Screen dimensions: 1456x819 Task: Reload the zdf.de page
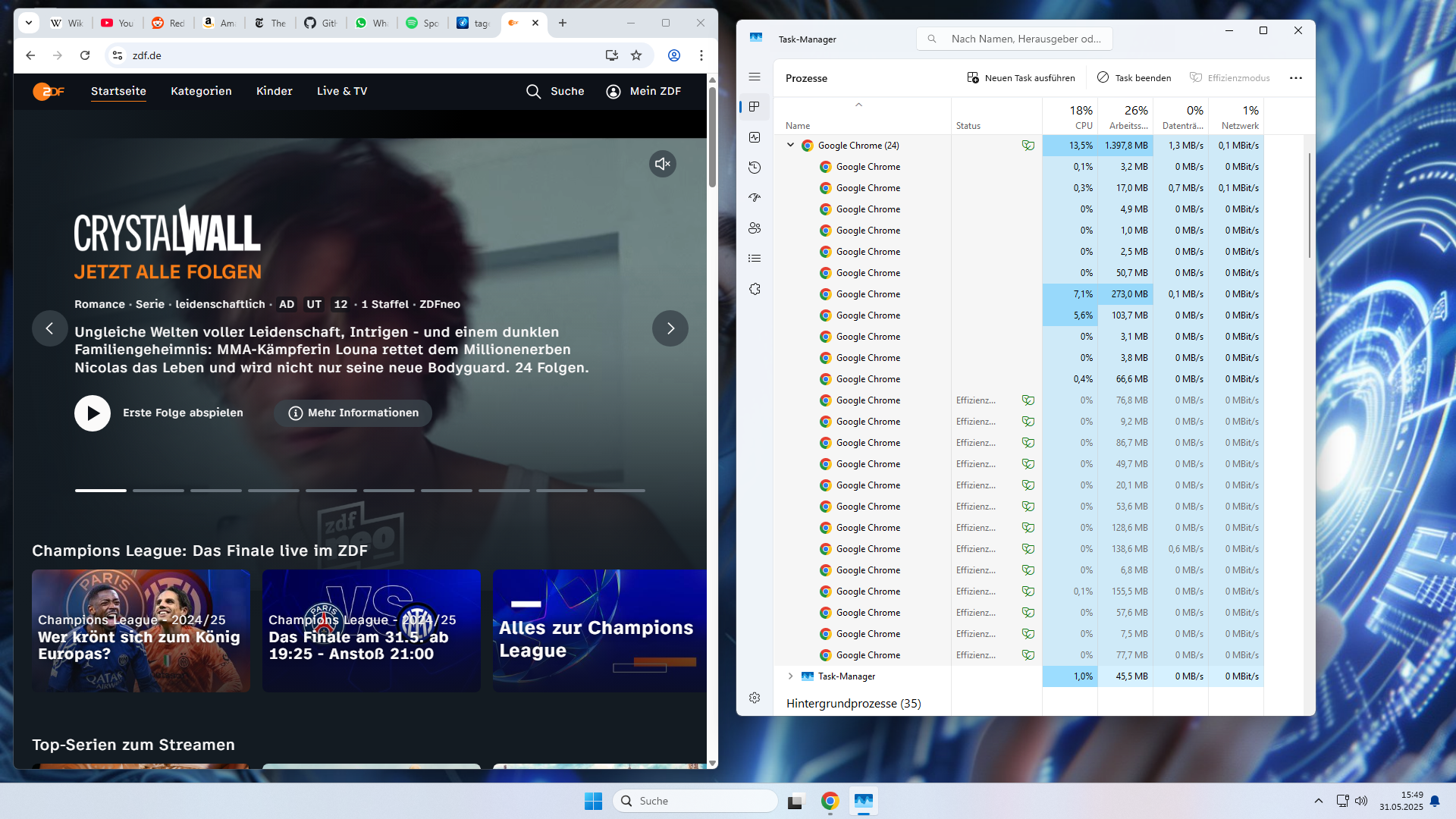coord(85,55)
